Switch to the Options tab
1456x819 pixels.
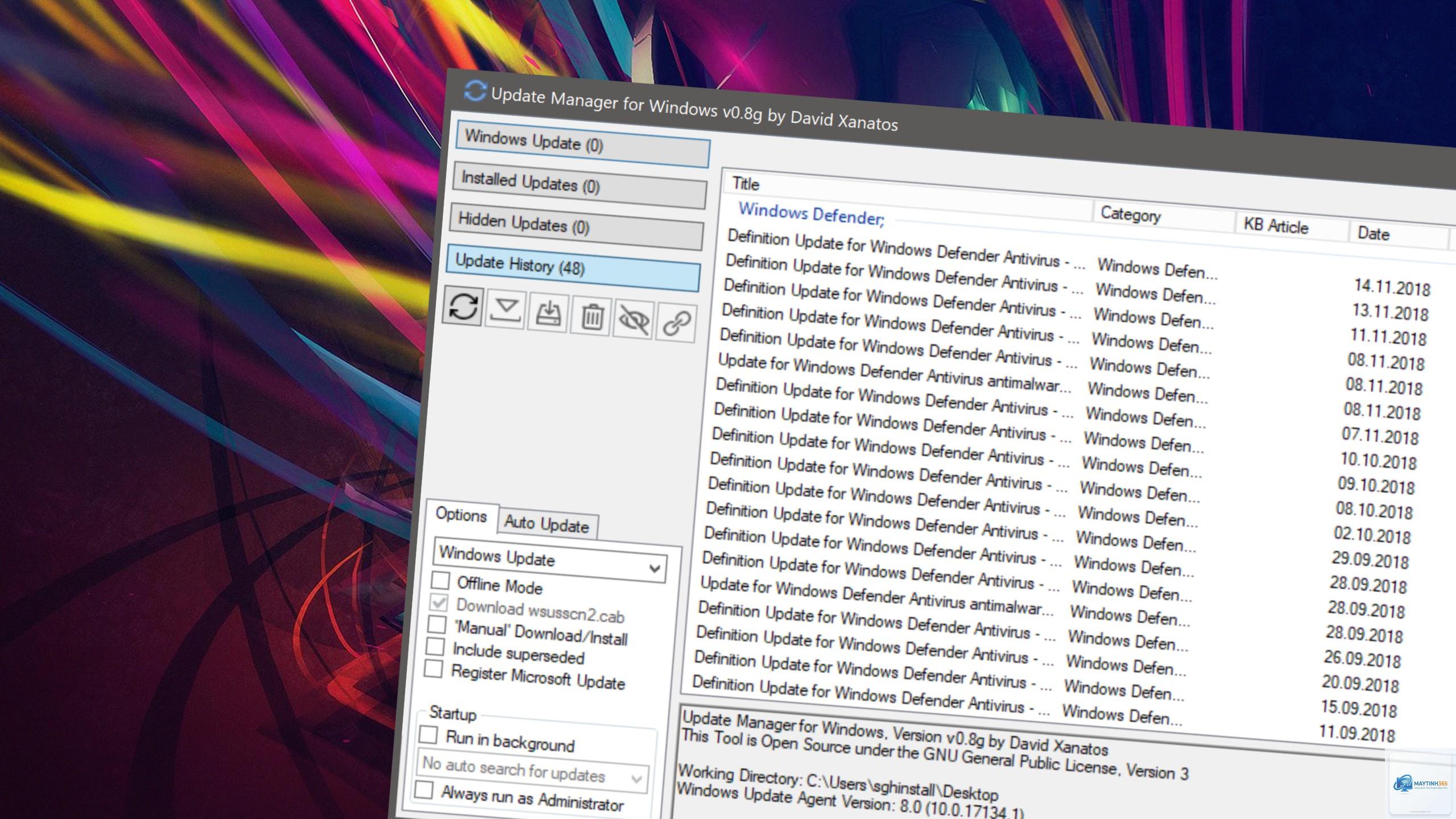pyautogui.click(x=461, y=515)
